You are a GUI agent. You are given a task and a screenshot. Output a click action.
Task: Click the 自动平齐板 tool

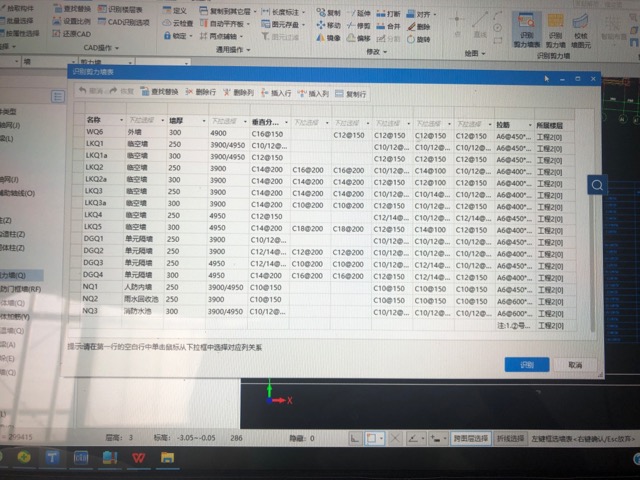[224, 24]
